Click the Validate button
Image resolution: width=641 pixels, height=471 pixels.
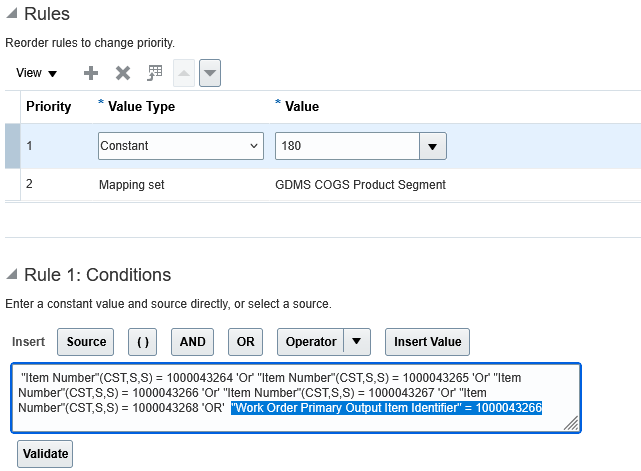(45, 453)
